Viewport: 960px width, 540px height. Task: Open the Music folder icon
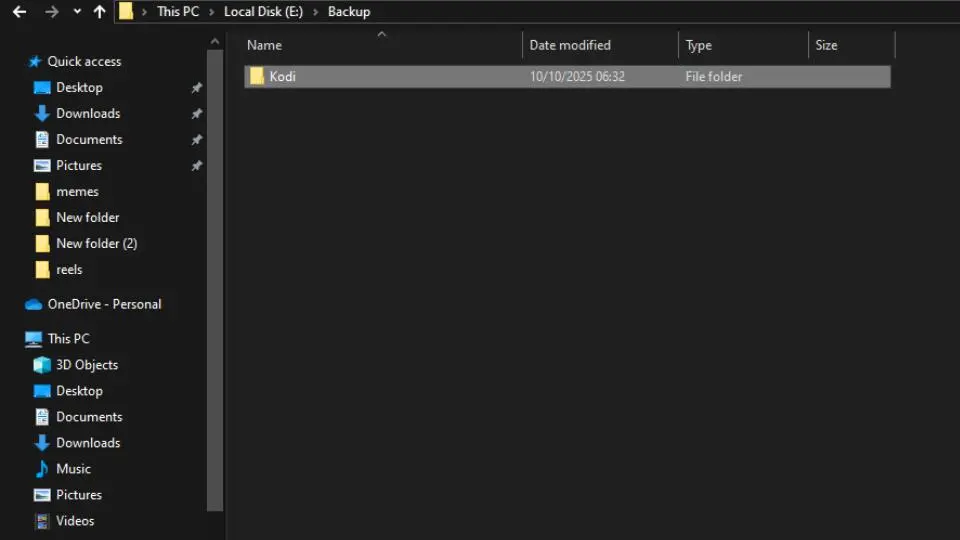tap(42, 469)
